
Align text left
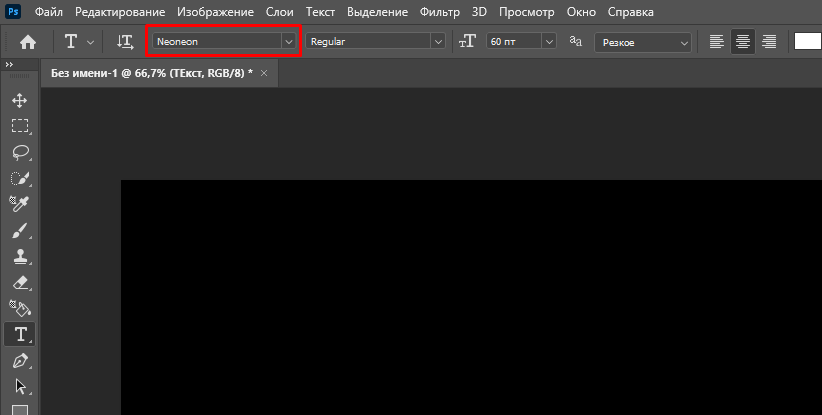[x=717, y=41]
